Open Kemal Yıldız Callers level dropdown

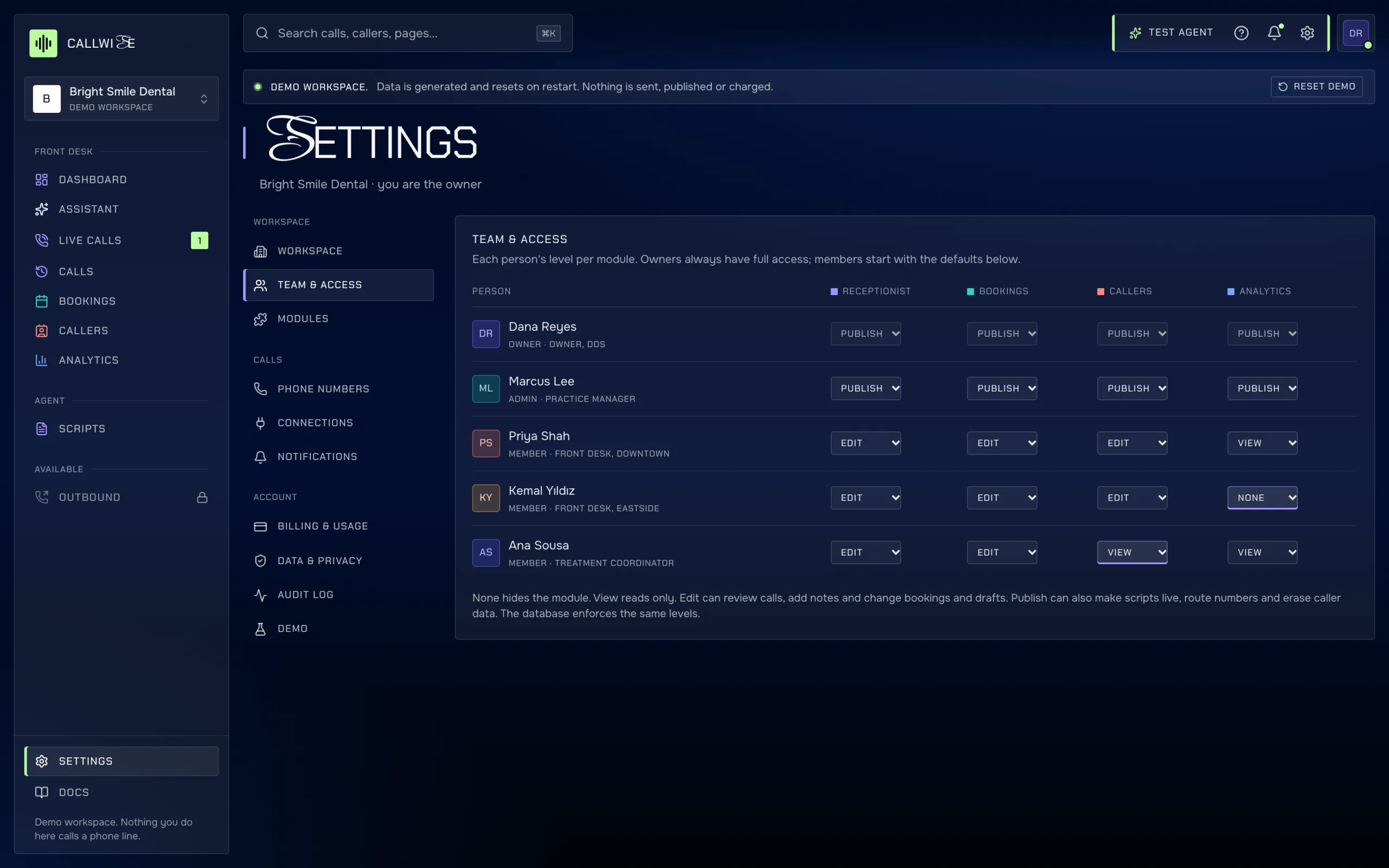click(x=1132, y=497)
